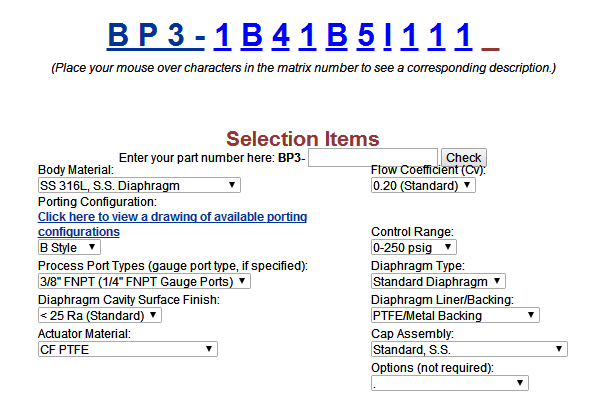Expand the Diaphragm Liner/Backing dropdown

455,315
